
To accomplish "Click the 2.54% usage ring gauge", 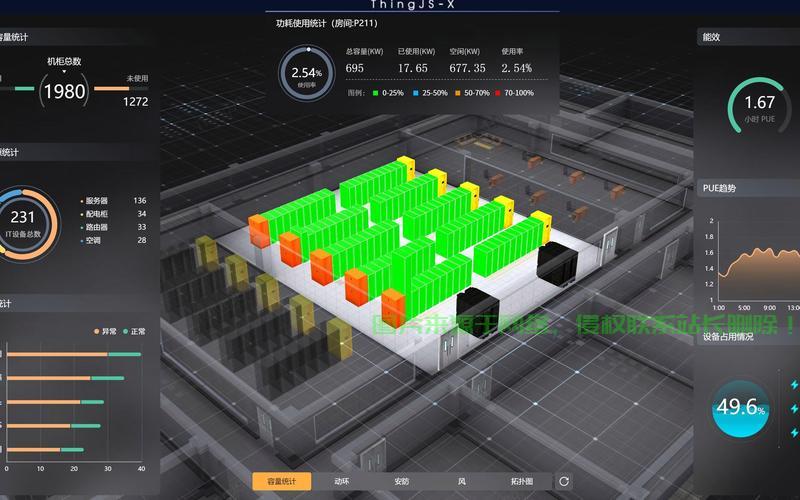I will click(307, 74).
